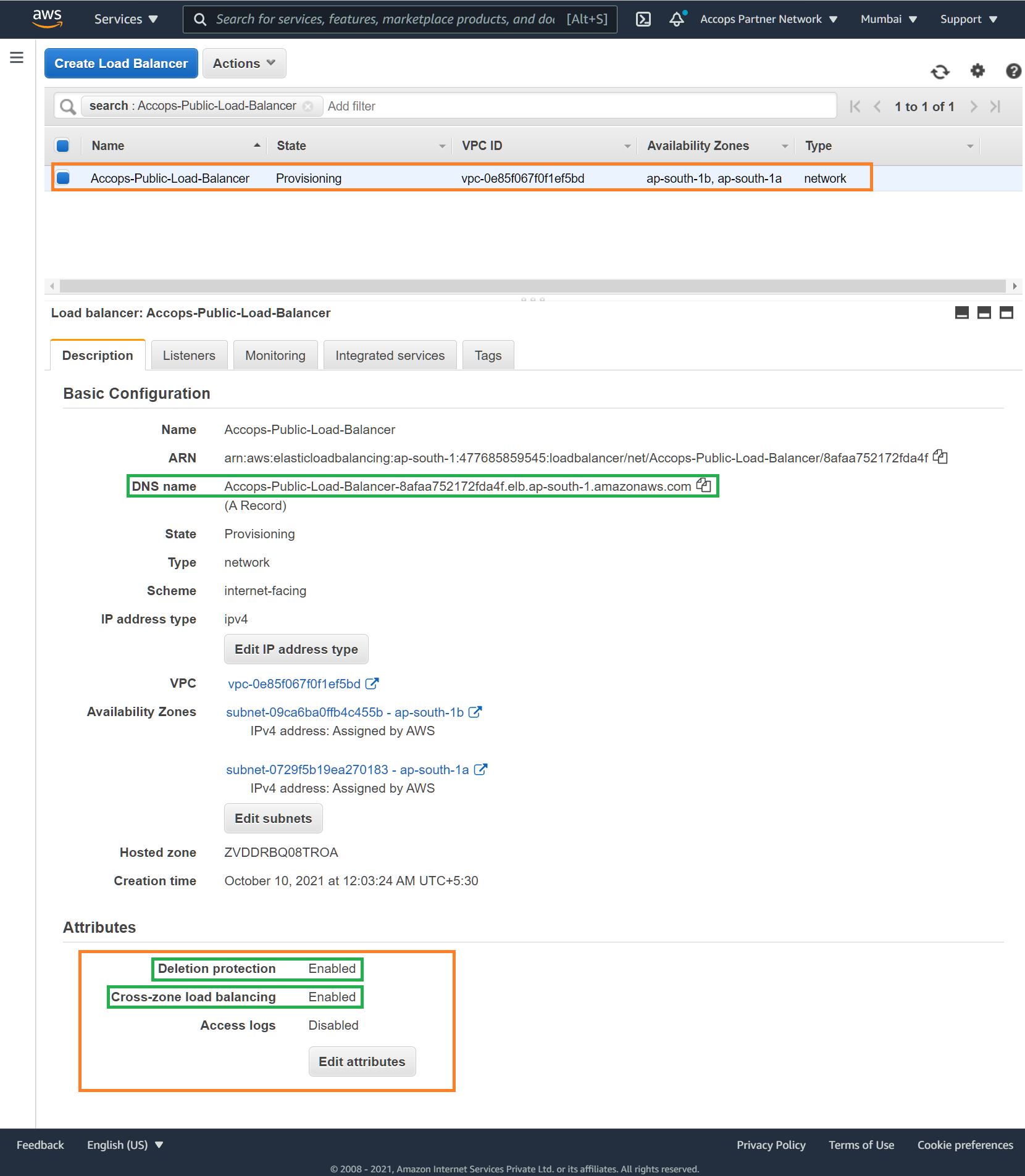The image size is (1025, 1176).
Task: Switch to the Integrated services tab
Action: point(390,355)
